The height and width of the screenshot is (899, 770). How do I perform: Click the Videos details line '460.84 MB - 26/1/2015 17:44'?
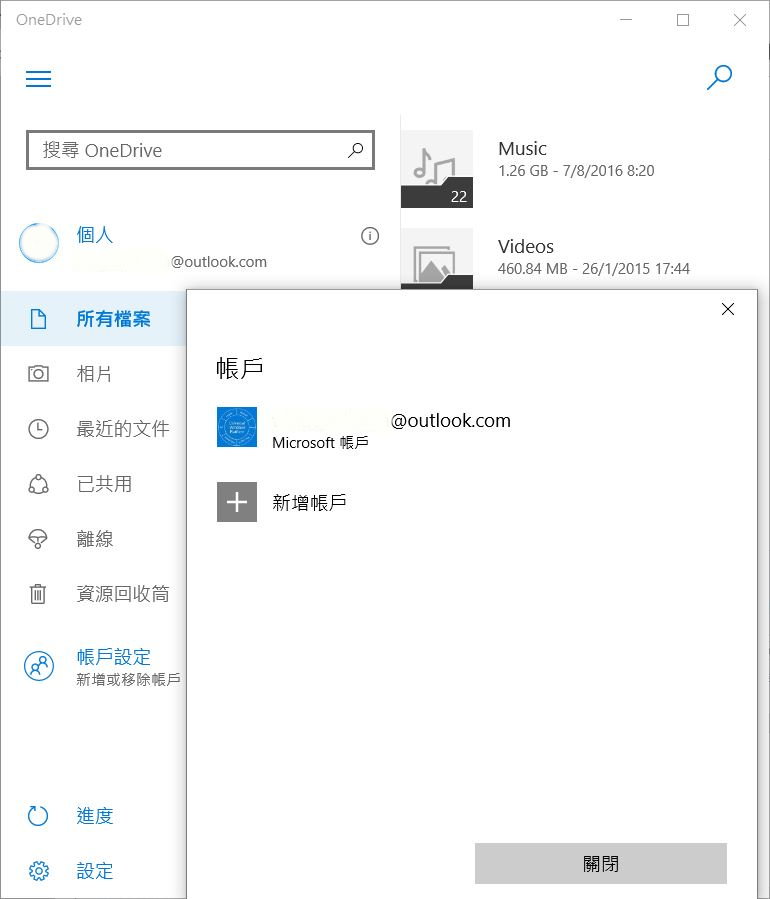(594, 269)
